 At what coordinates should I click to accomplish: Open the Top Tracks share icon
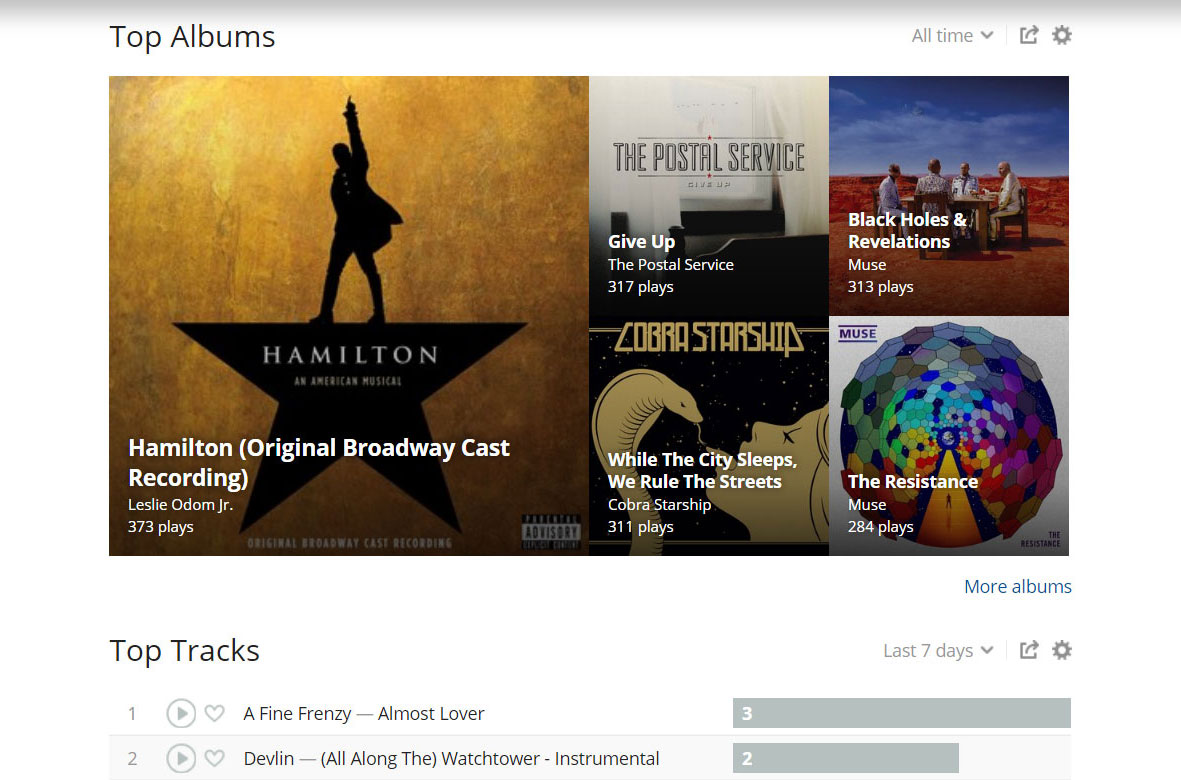coord(1028,651)
